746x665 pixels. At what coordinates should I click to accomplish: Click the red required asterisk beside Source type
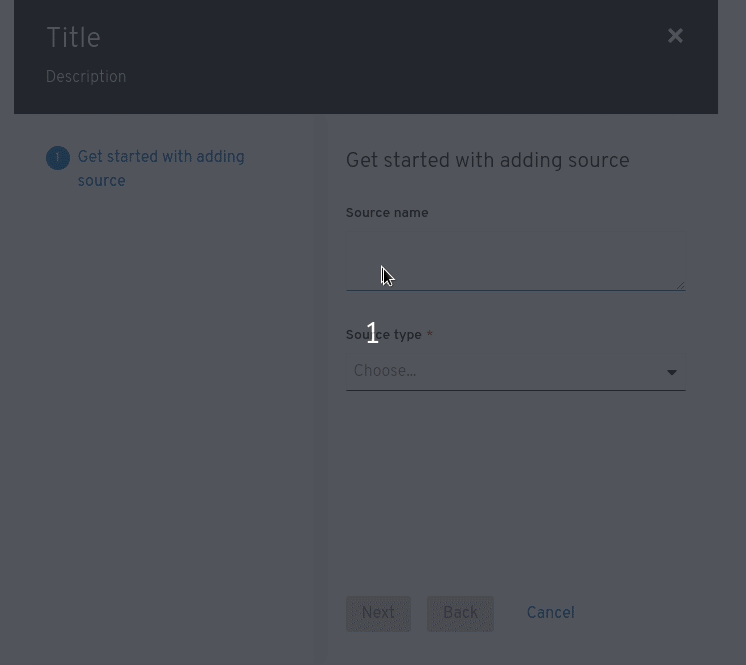430,334
